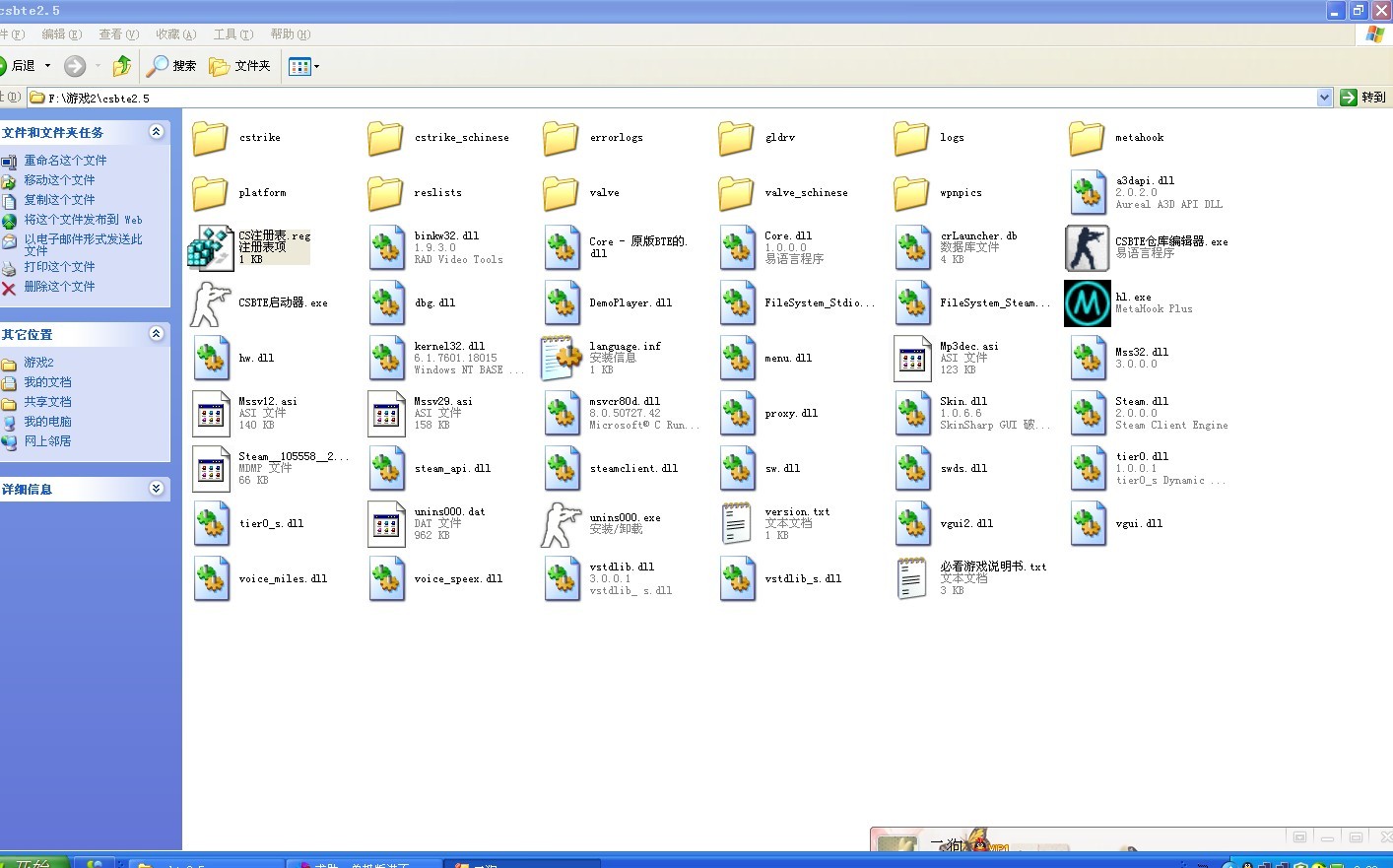The height and width of the screenshot is (868, 1393).
Task: Select the language.inf setup file icon
Action: click(562, 359)
